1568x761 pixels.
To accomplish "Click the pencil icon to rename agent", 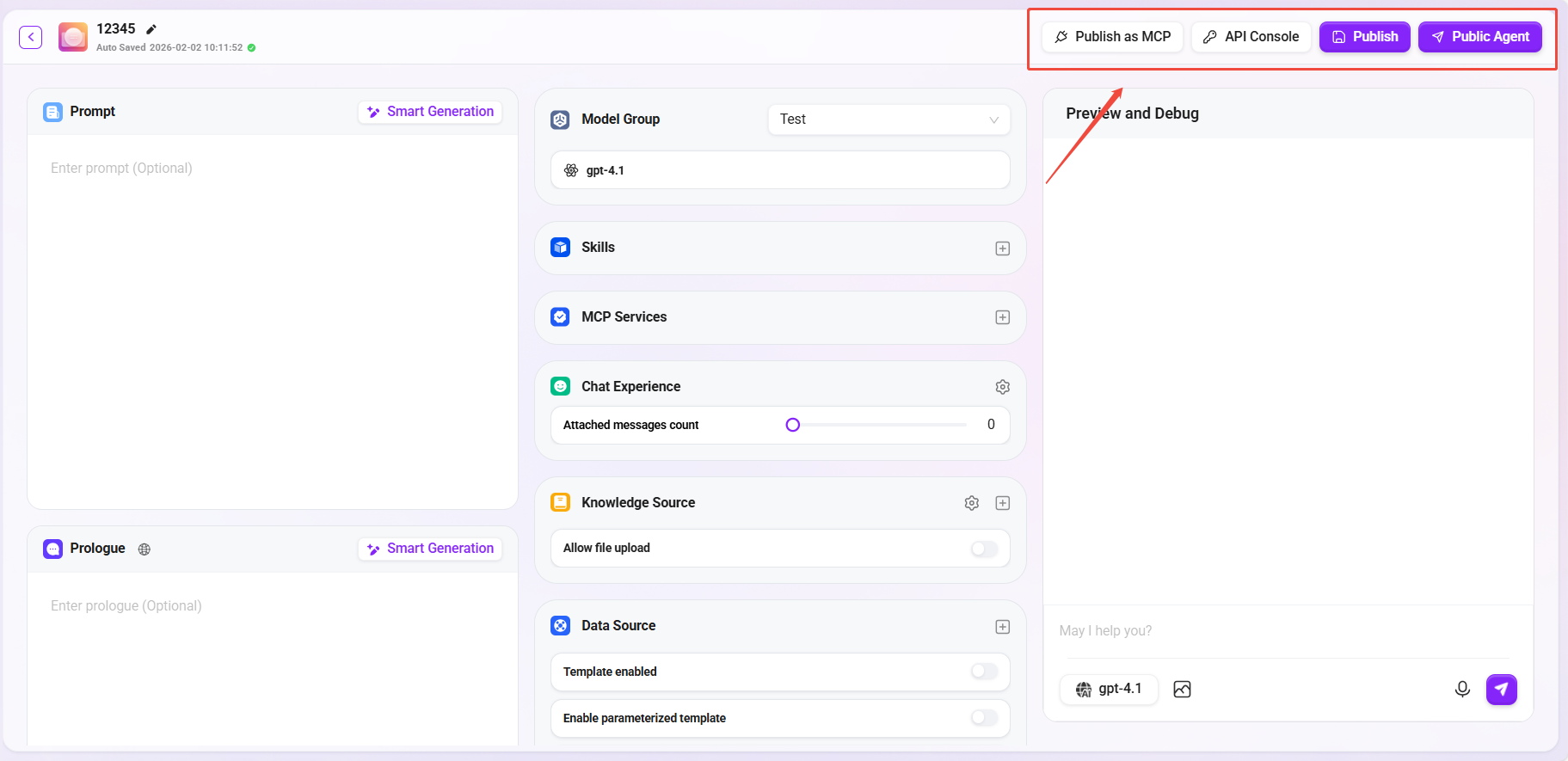I will coord(151,29).
